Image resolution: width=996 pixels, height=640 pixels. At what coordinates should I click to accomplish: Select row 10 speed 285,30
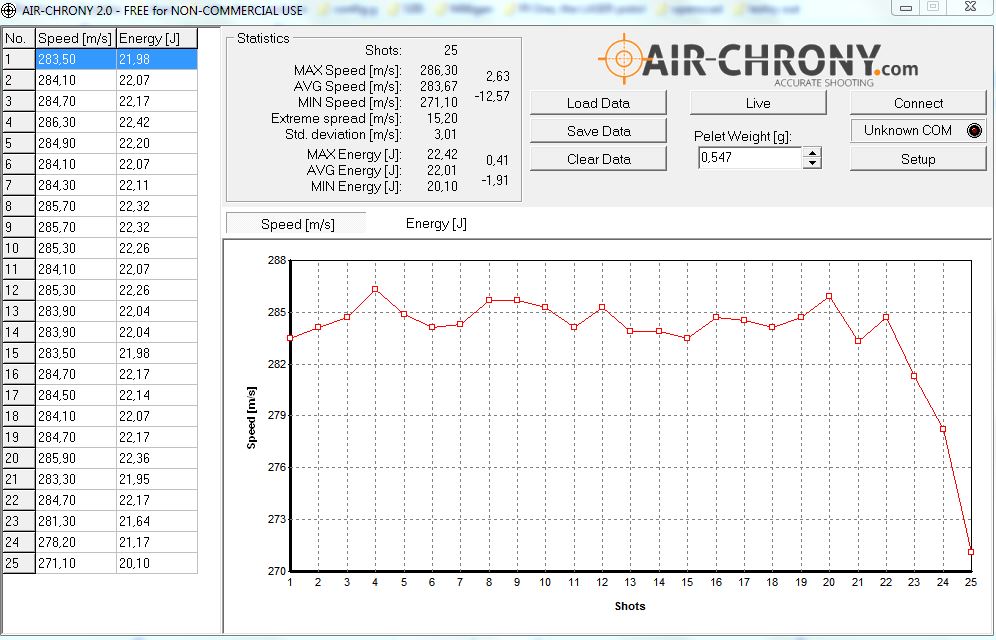tap(76, 248)
